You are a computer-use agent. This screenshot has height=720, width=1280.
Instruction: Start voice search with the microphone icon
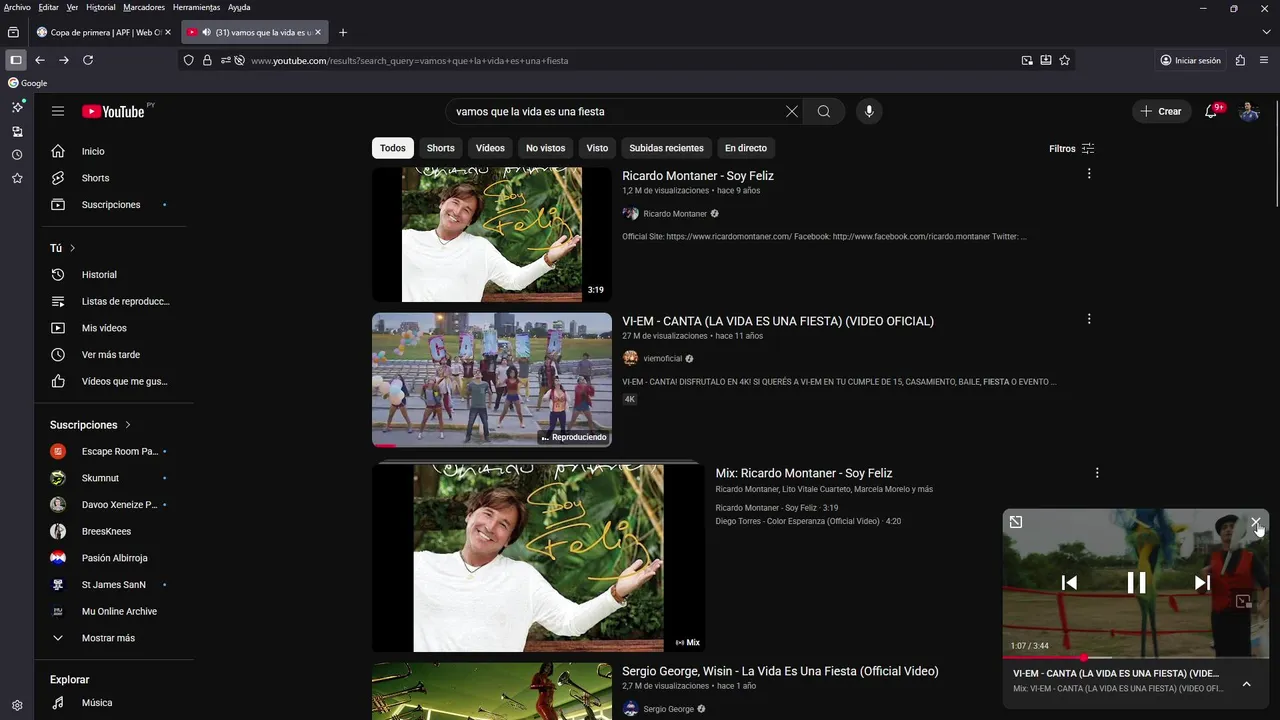coord(869,111)
